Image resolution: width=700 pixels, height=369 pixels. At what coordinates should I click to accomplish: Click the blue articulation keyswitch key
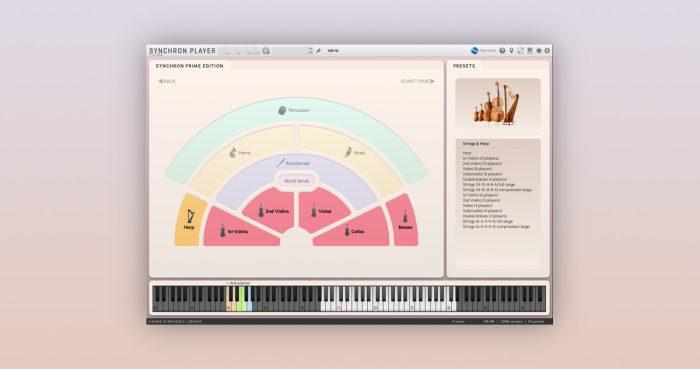[250, 306]
